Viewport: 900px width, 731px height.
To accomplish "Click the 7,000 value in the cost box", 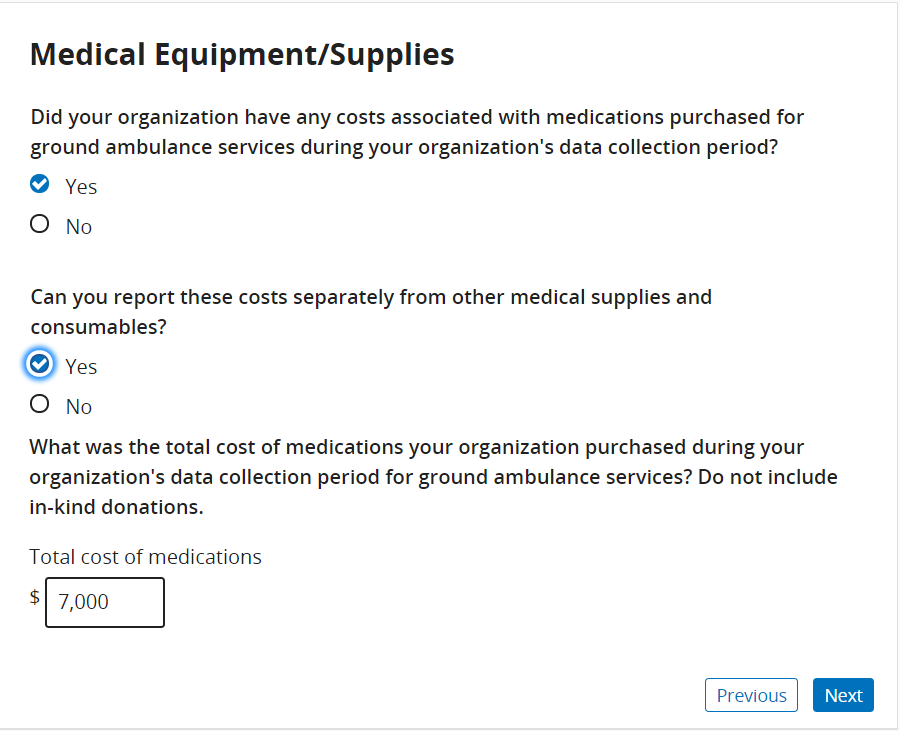I will (x=84, y=602).
